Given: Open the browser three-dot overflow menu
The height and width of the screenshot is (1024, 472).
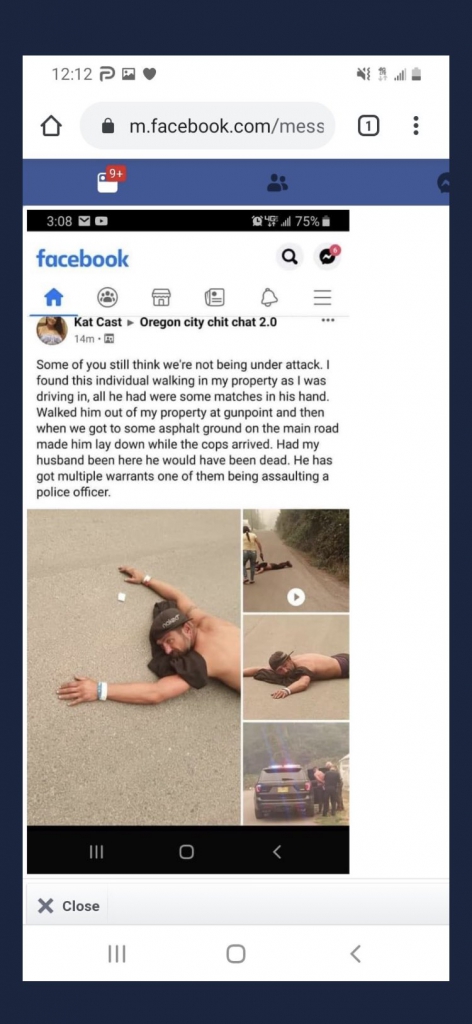Looking at the screenshot, I should [x=416, y=125].
